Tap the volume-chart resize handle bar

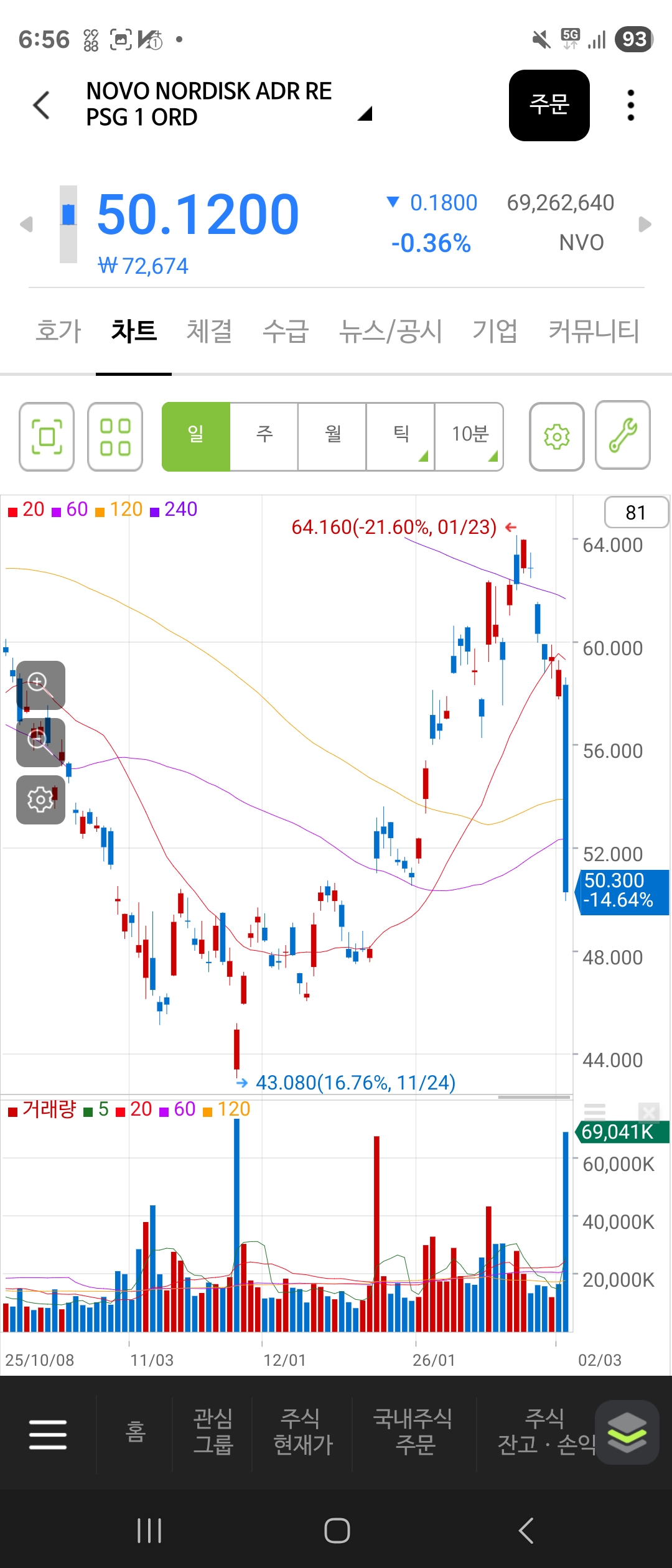click(x=534, y=1097)
